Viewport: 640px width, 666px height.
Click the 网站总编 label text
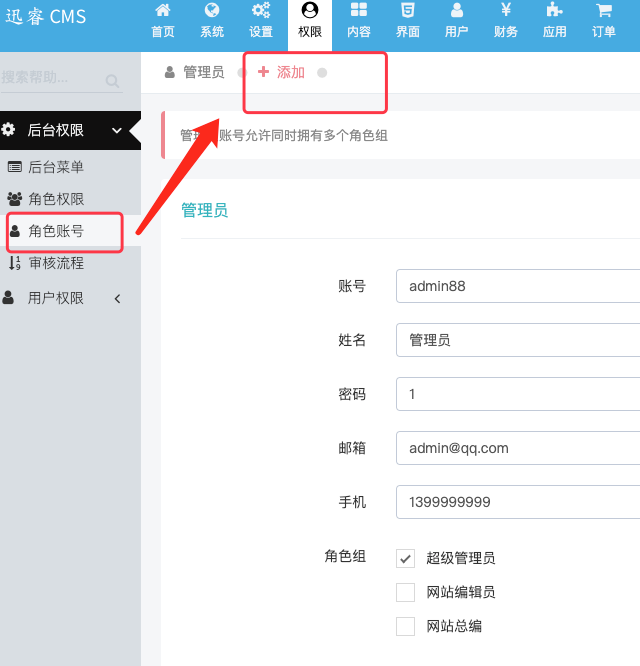454,626
